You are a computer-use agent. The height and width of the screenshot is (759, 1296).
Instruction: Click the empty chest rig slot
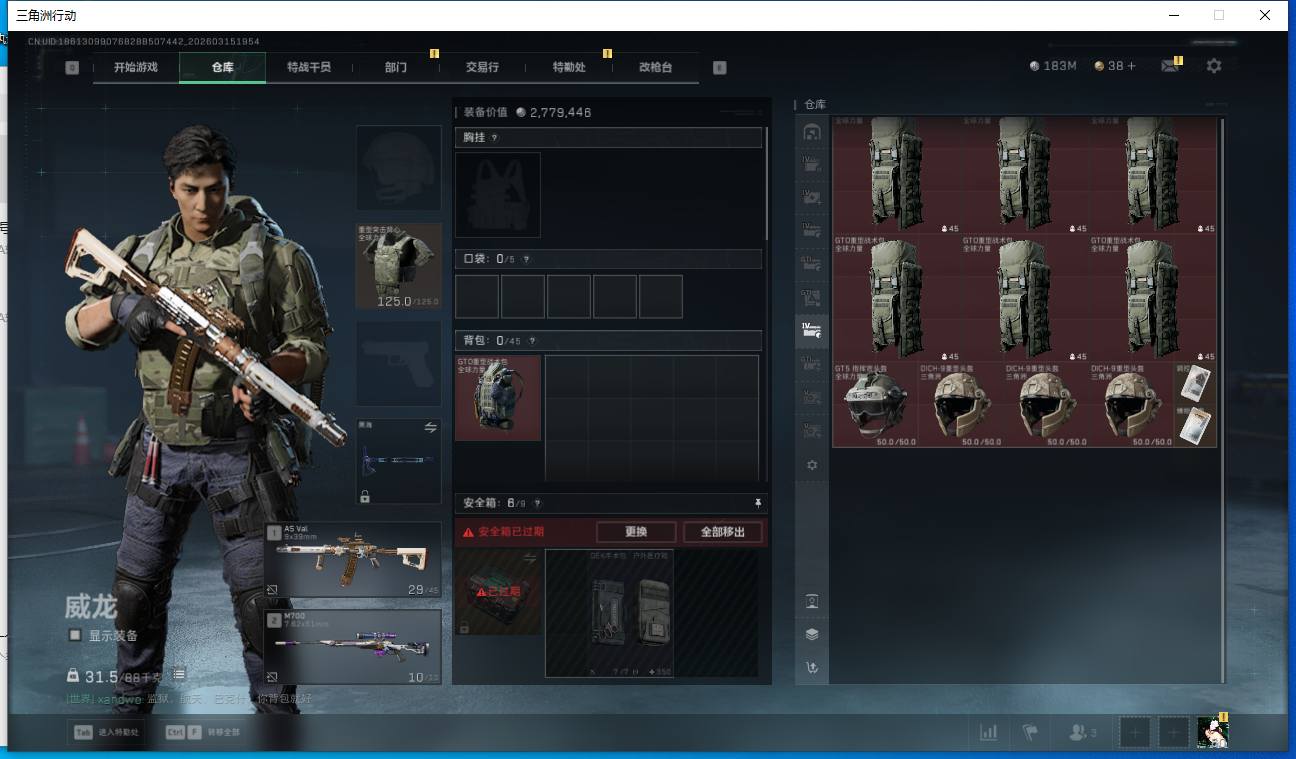tap(498, 195)
